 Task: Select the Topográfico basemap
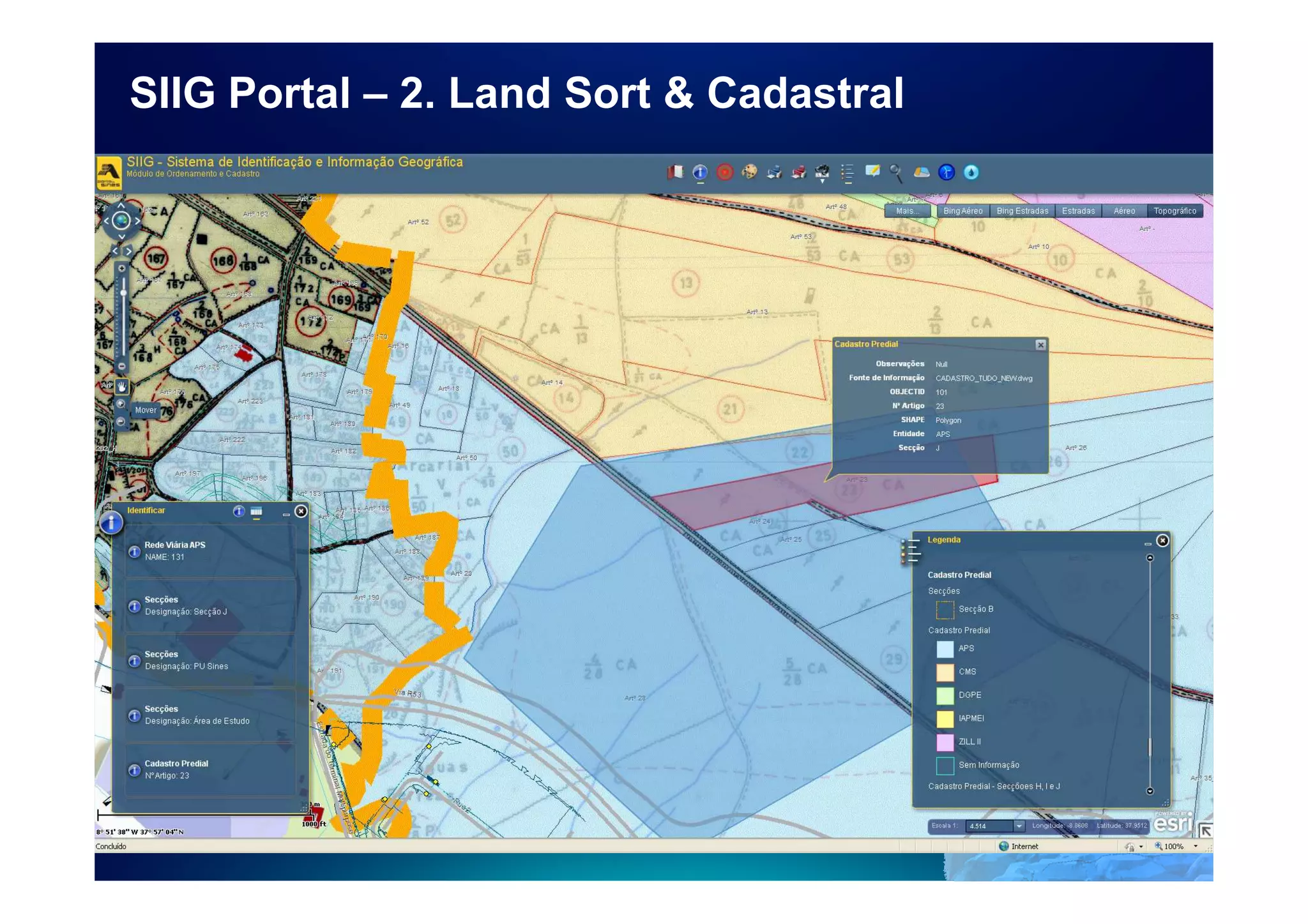(x=1175, y=211)
